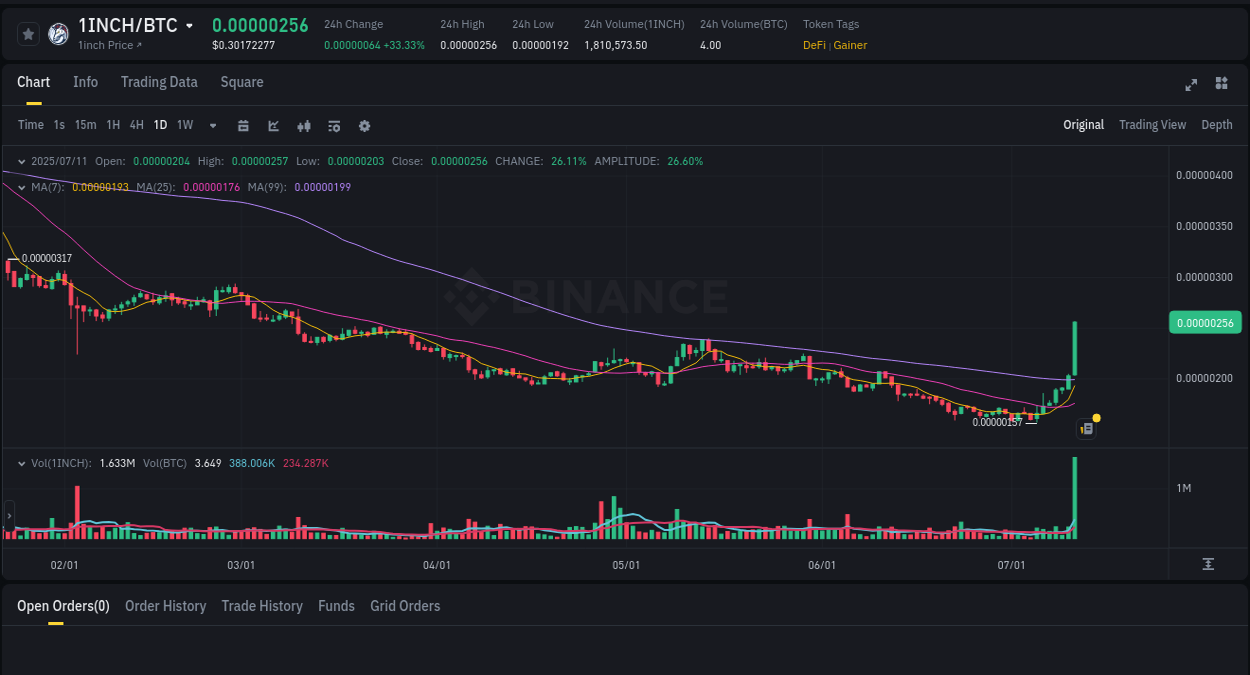Open the drawing tools line chart icon
1250x675 pixels.
point(274,126)
